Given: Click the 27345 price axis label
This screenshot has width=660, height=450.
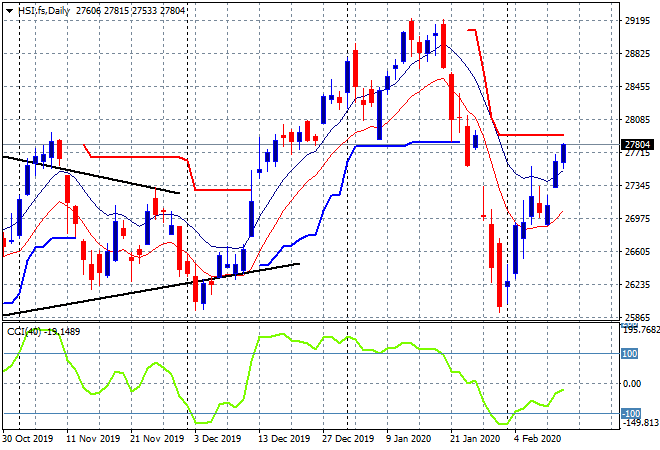Looking at the screenshot, I should coord(637,186).
